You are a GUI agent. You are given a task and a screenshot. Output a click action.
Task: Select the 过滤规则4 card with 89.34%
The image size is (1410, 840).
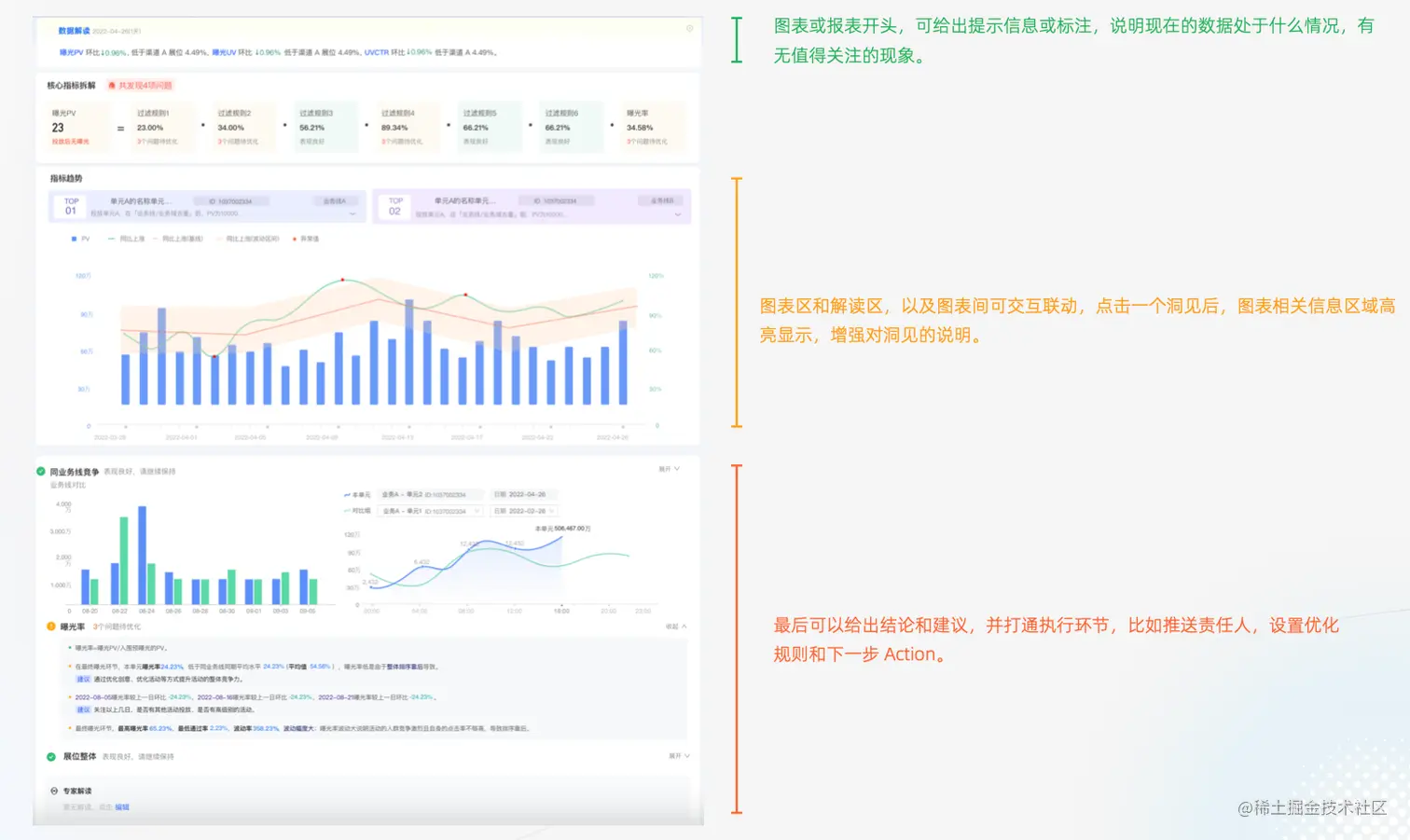point(407,127)
